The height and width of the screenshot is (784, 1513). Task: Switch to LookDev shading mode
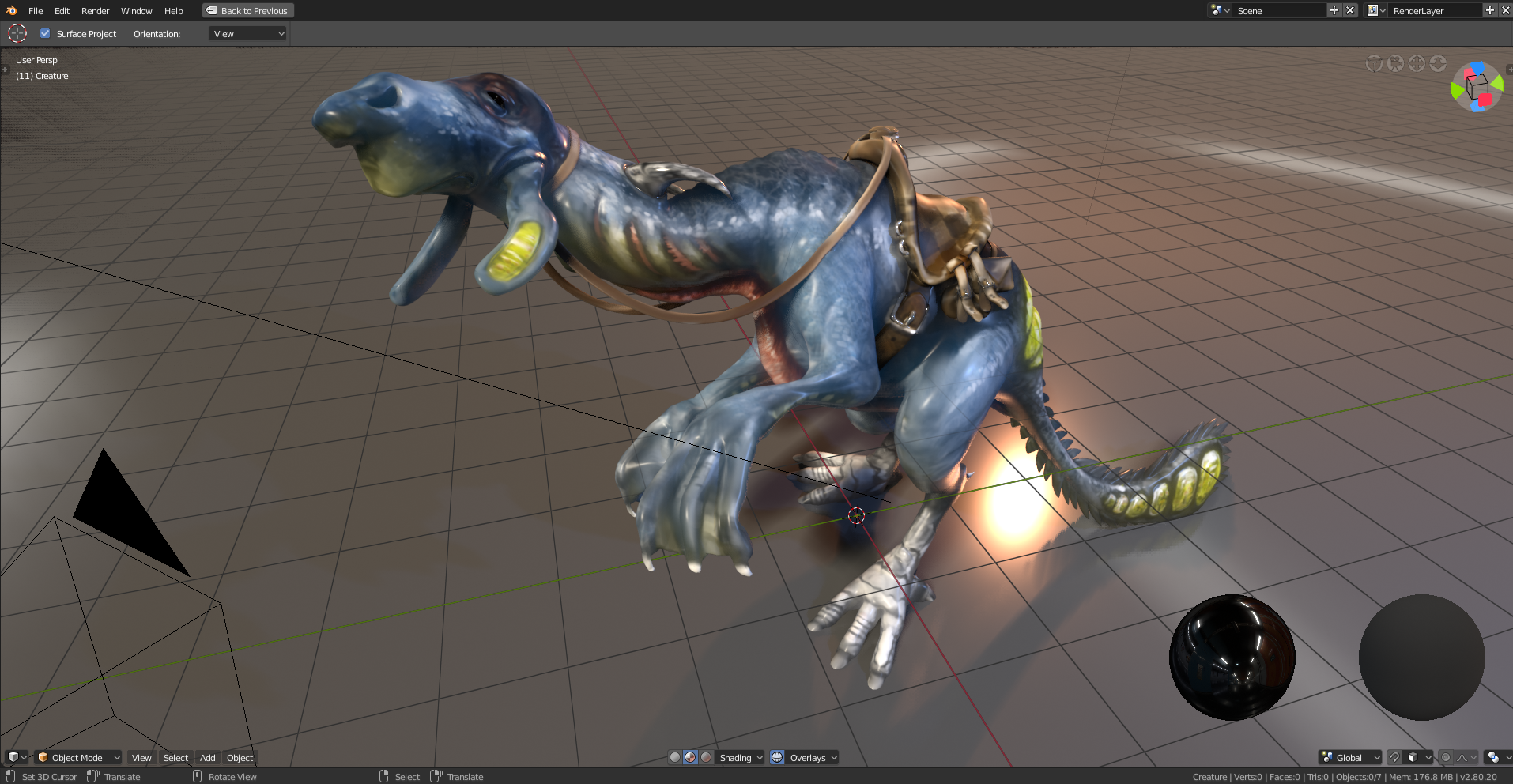point(690,757)
